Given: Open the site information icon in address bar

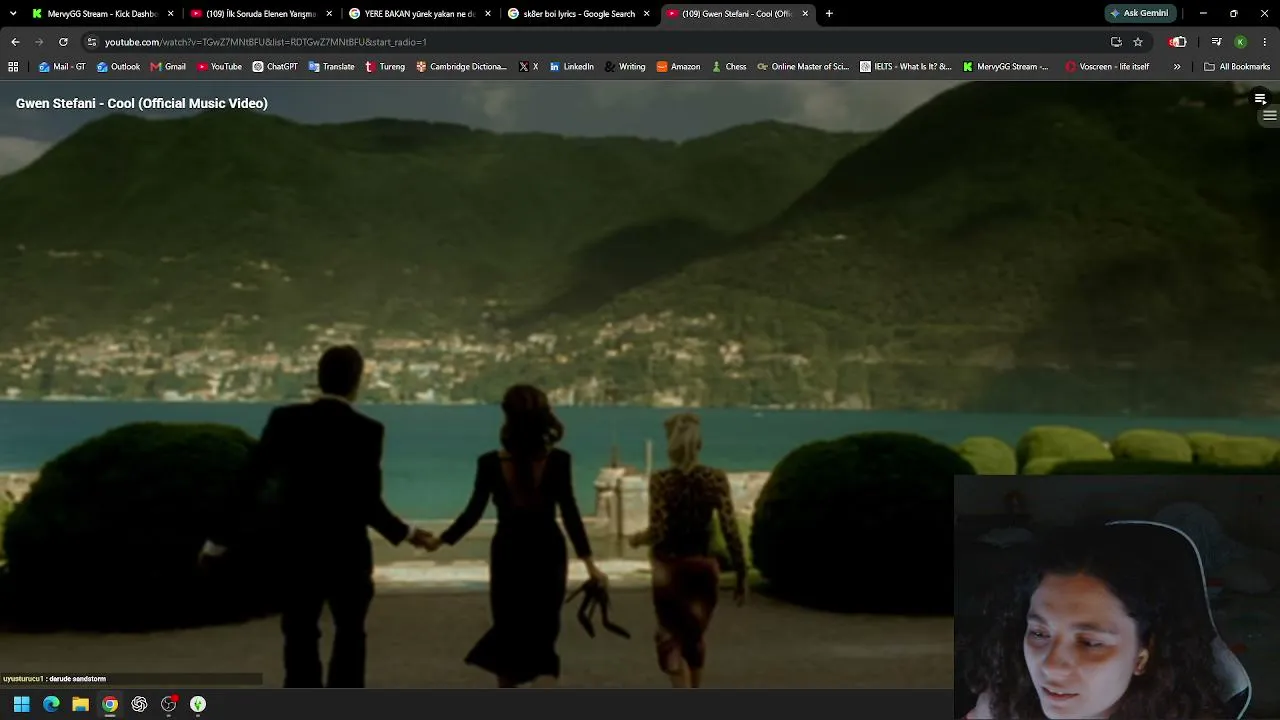Looking at the screenshot, I should pyautogui.click(x=91, y=42).
